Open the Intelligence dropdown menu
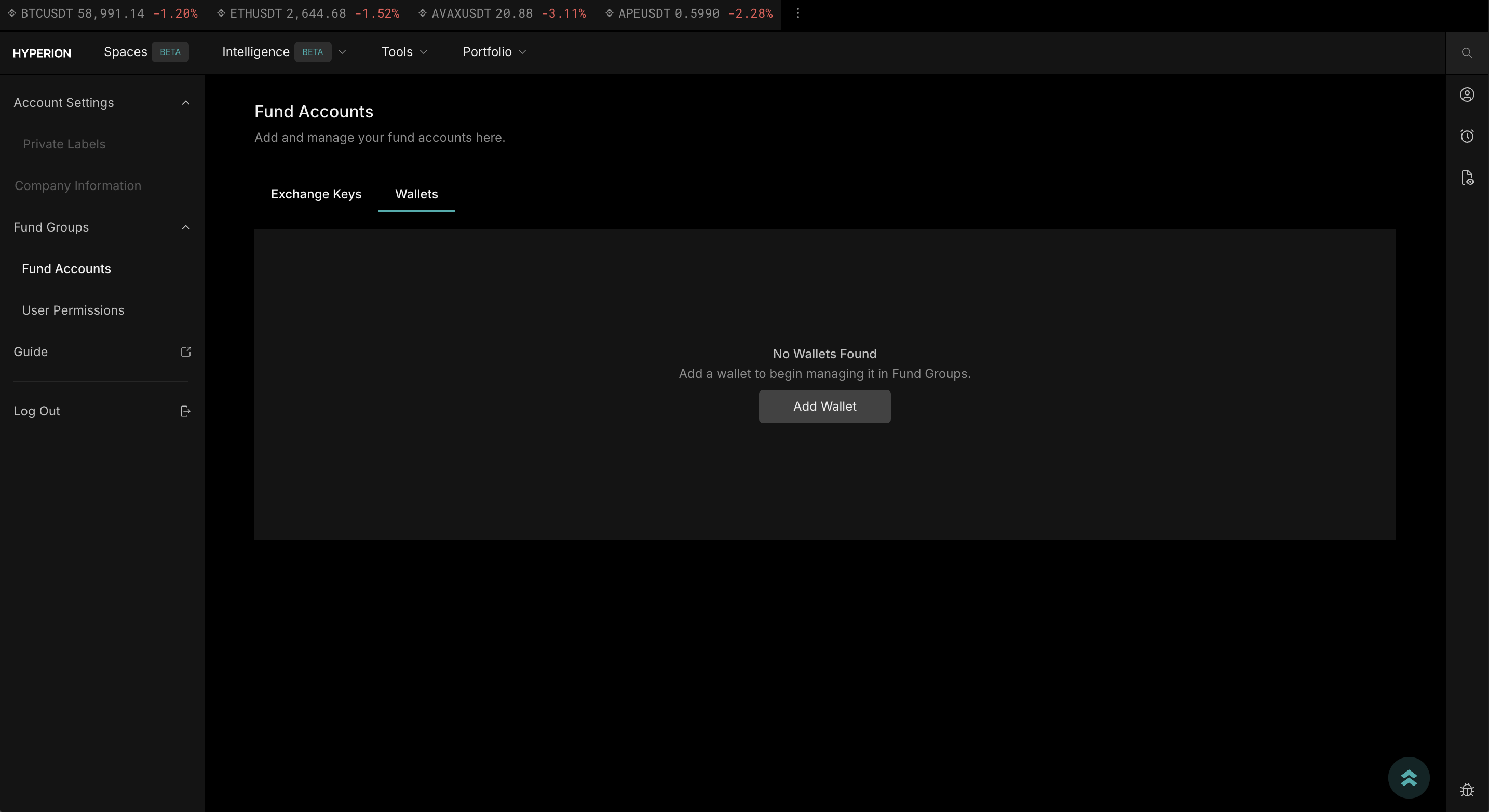Screen dimensions: 1489x812 coord(284,52)
